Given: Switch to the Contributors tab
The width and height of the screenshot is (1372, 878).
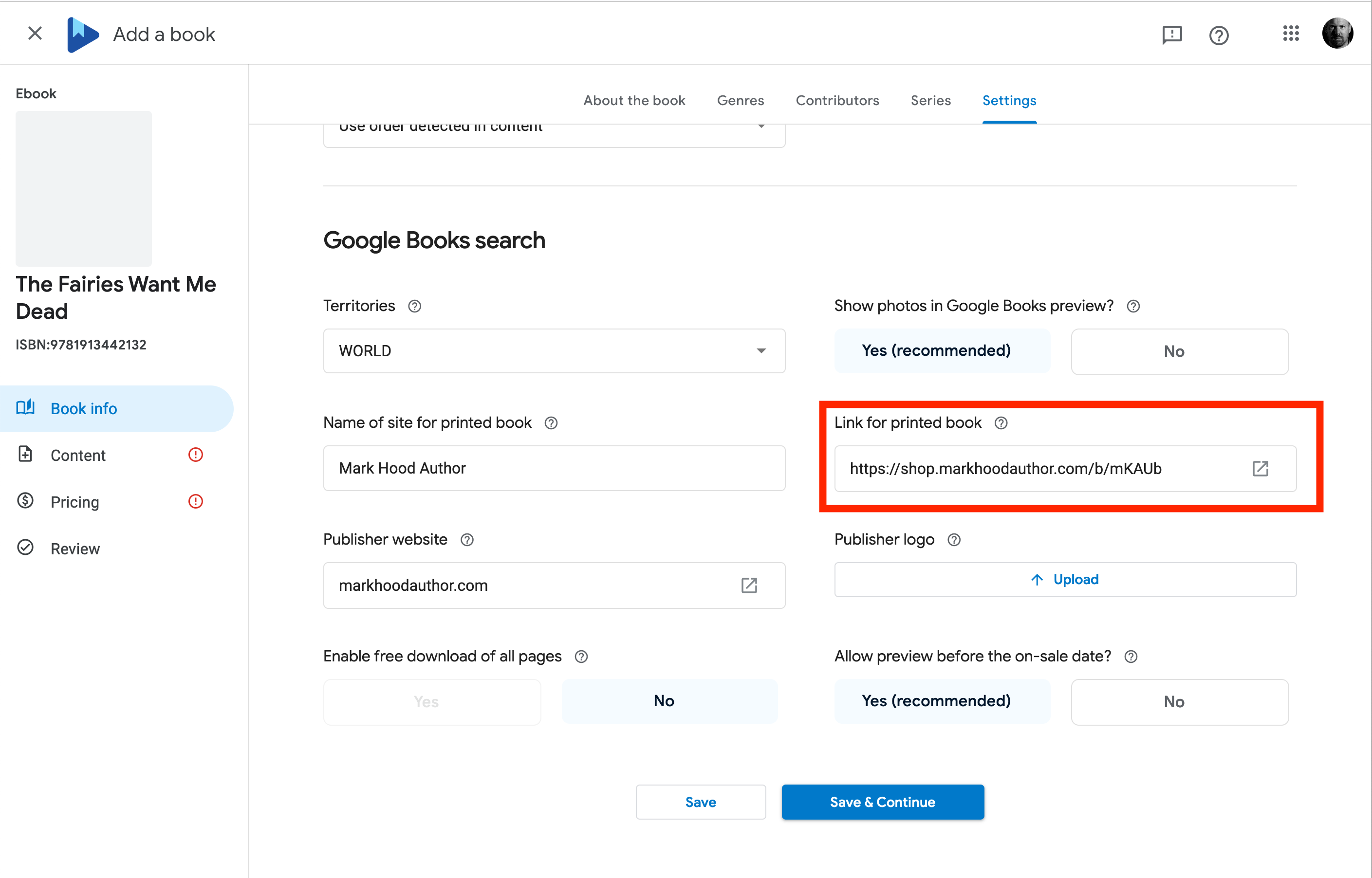Looking at the screenshot, I should point(837,100).
